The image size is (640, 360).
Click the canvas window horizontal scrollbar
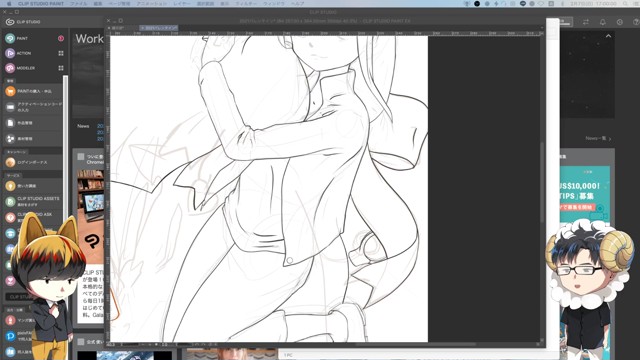pyautogui.click(x=416, y=344)
